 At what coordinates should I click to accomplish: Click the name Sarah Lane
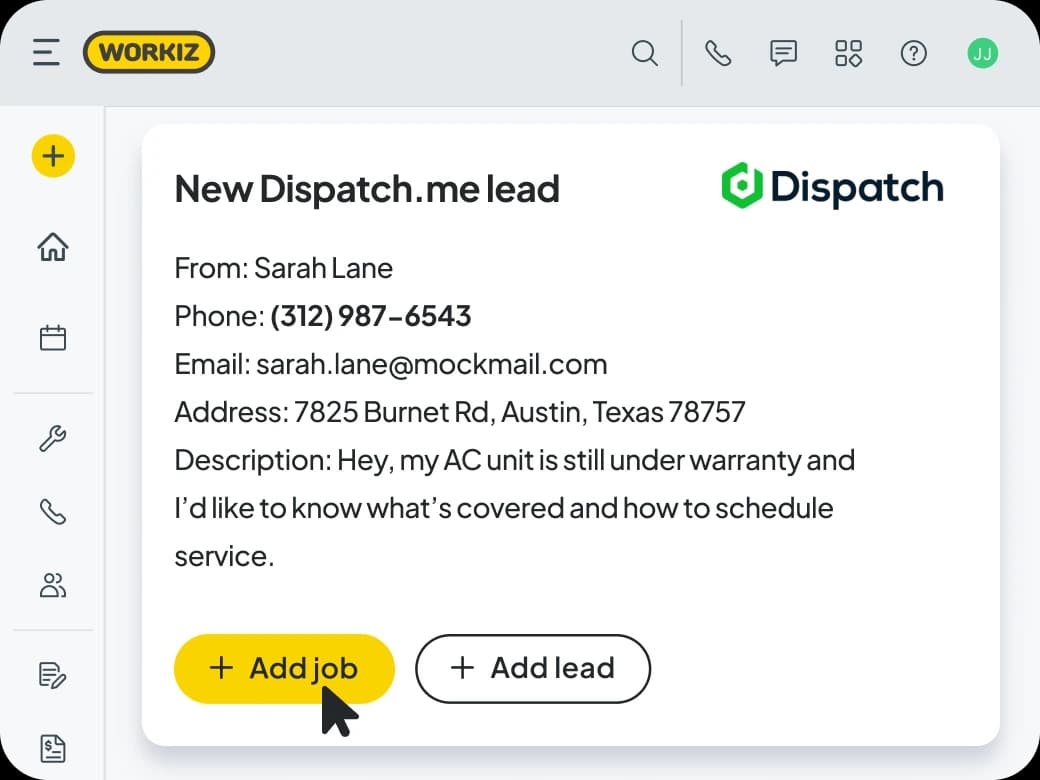(x=324, y=268)
